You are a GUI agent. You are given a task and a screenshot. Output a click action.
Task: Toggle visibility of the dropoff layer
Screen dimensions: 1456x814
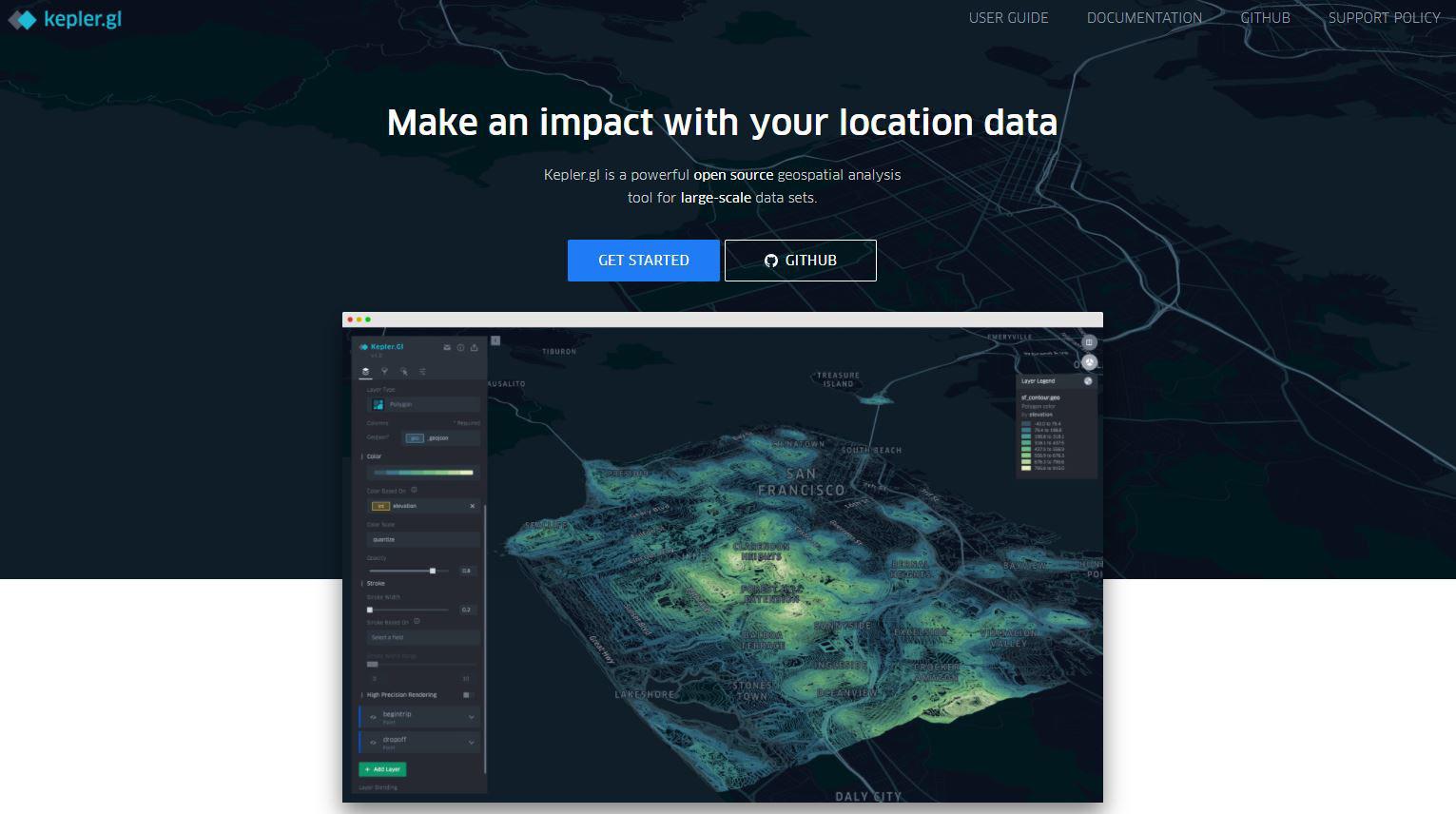point(373,743)
